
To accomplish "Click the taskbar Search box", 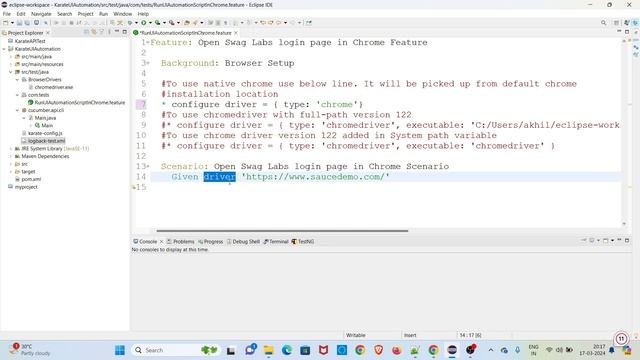I will [176, 350].
